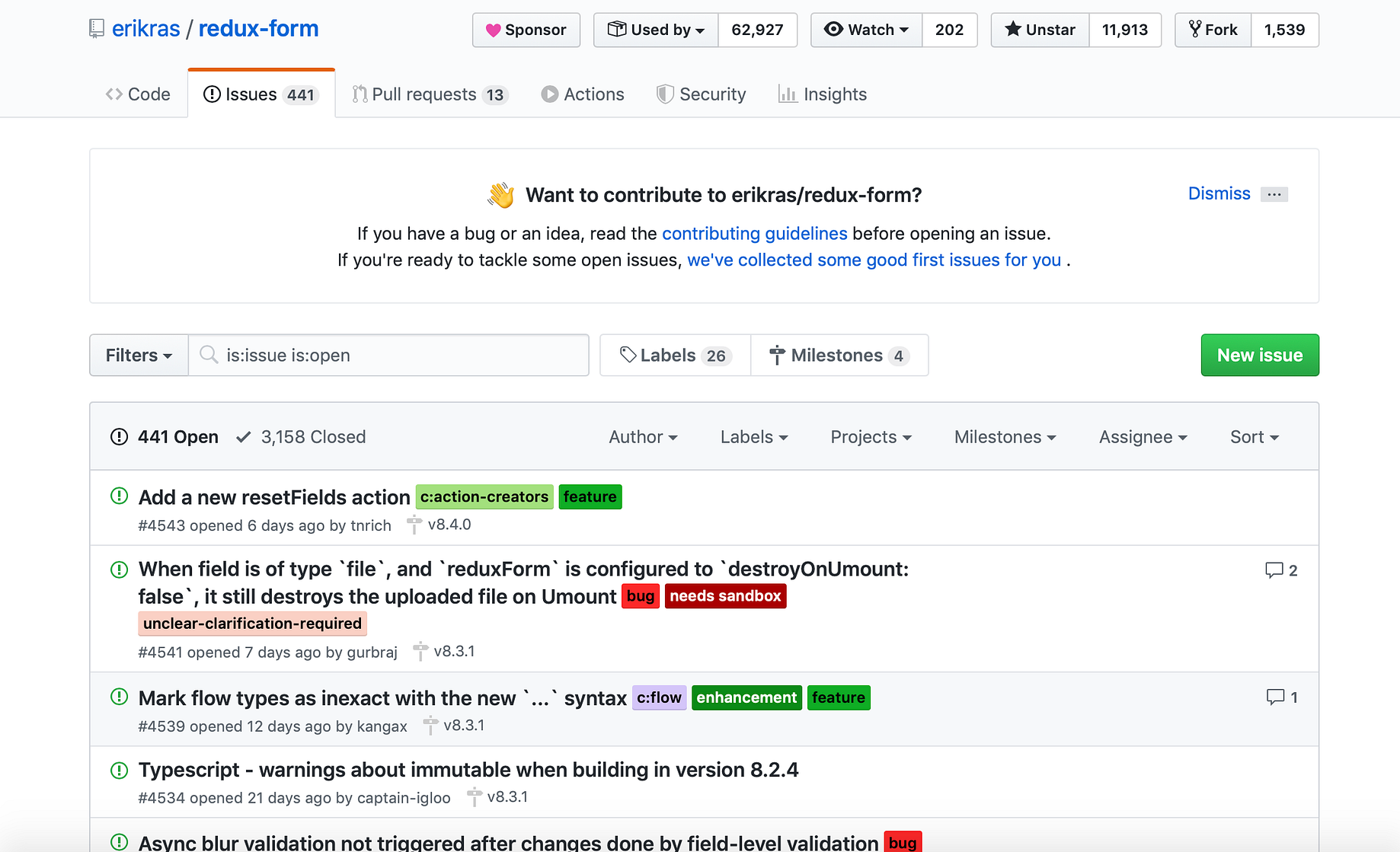
Task: Open issue 'Mark flow types as inexact'
Action: pos(382,698)
